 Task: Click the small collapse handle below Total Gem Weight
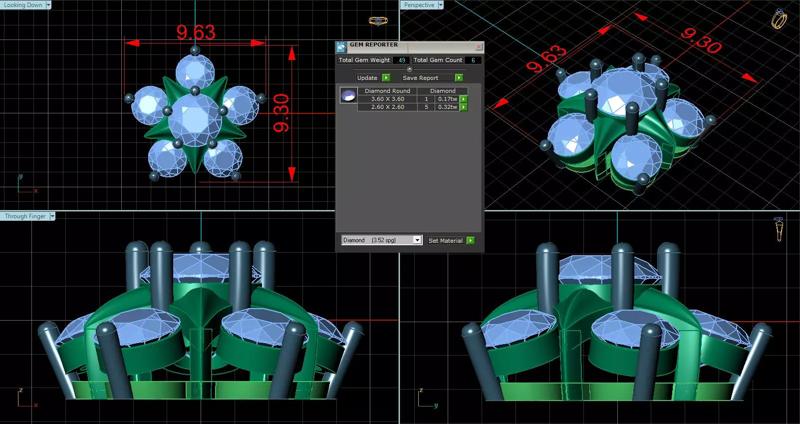(x=409, y=69)
